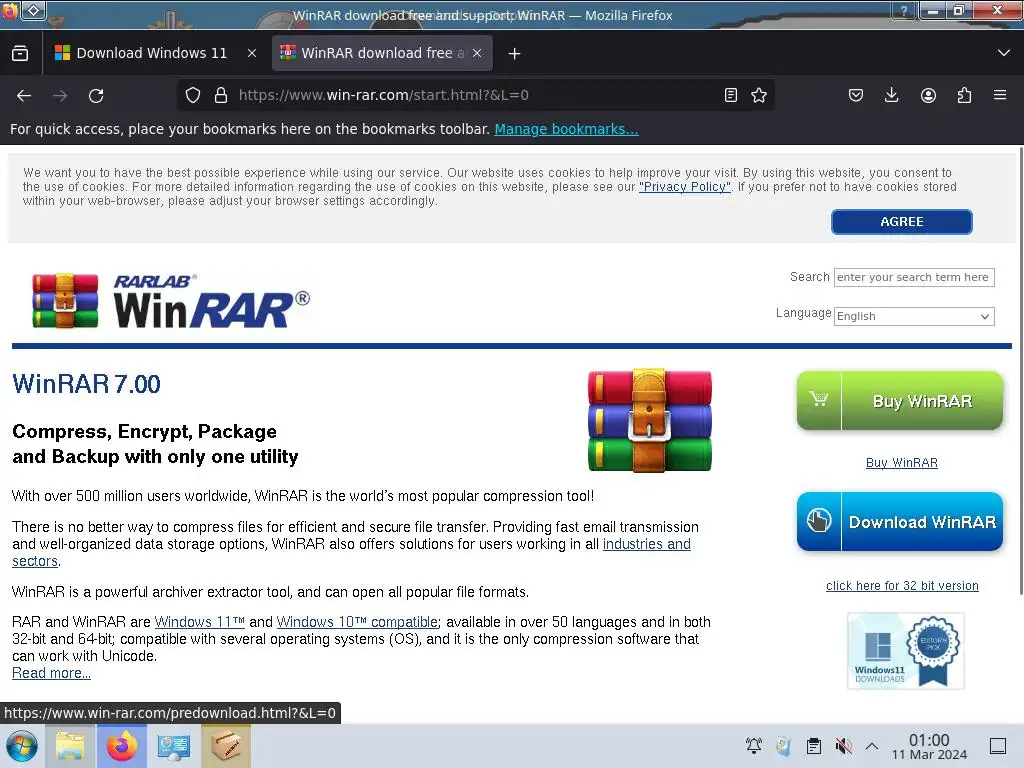Open the Windows 11 compatibility link
The height and width of the screenshot is (768, 1024).
pyautogui.click(x=199, y=622)
